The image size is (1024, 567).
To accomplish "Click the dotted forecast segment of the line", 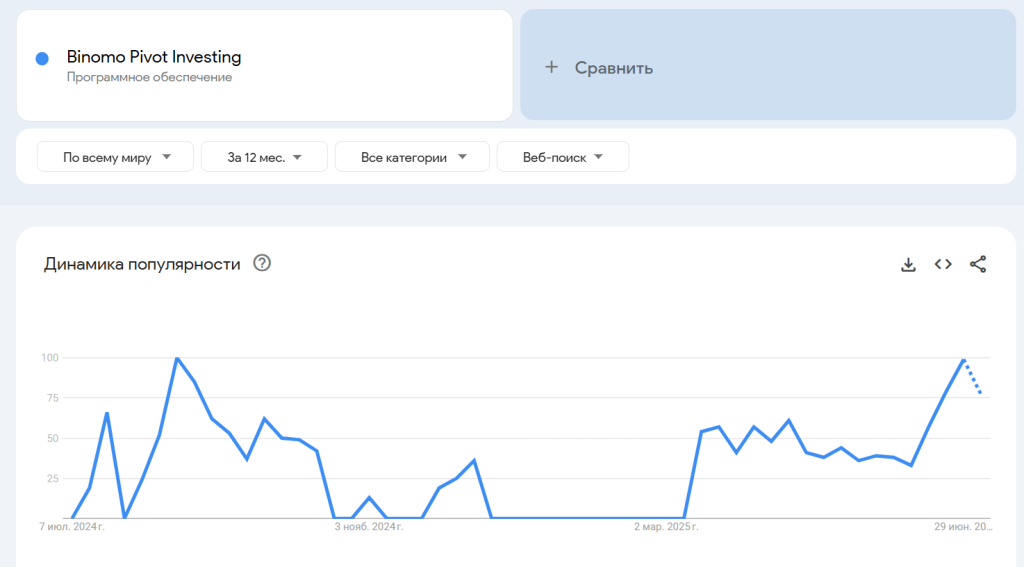I will coord(973,377).
